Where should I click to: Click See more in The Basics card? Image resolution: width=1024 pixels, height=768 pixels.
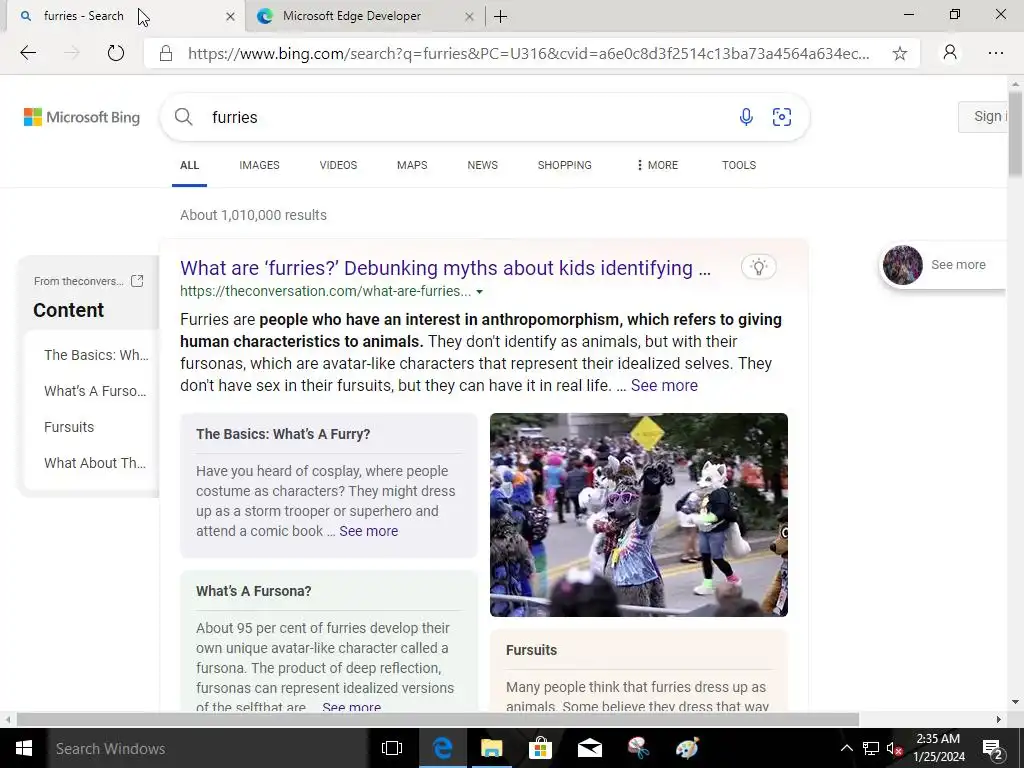(368, 531)
